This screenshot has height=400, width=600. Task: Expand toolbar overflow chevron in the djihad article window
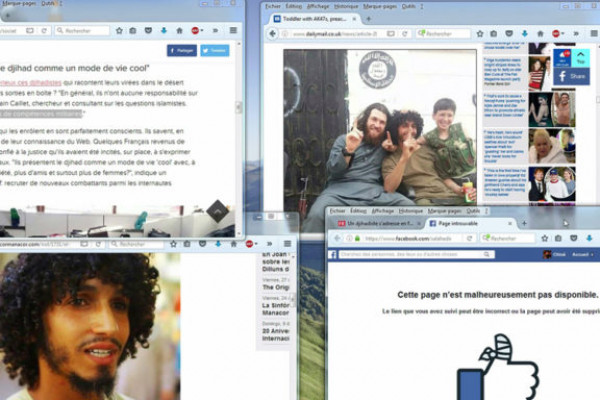[x=217, y=31]
